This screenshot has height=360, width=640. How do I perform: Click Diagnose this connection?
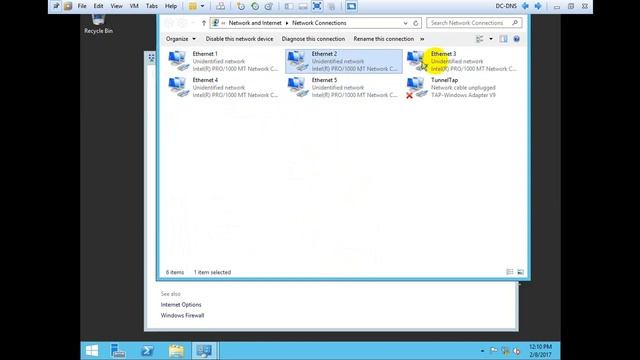pos(313,39)
